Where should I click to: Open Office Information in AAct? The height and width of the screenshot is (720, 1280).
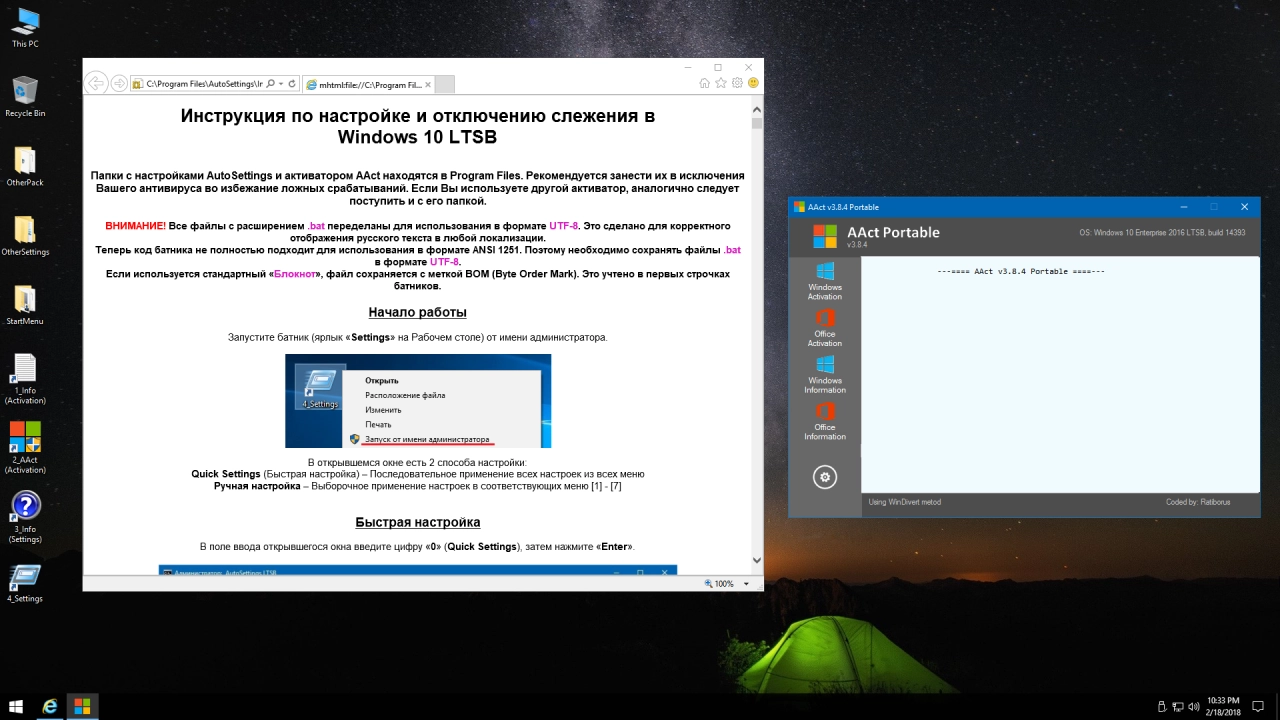tap(825, 421)
